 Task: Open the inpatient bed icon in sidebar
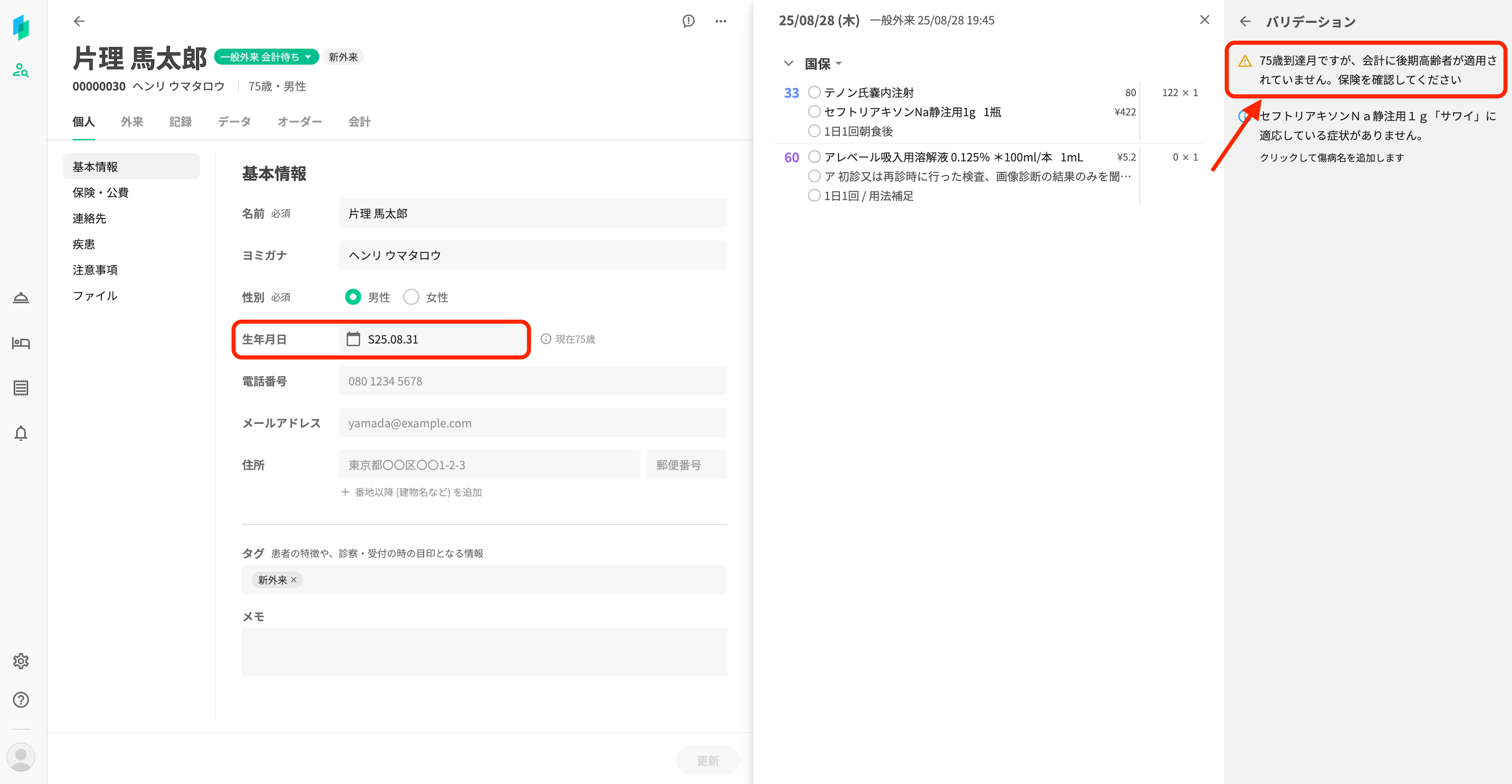click(20, 343)
